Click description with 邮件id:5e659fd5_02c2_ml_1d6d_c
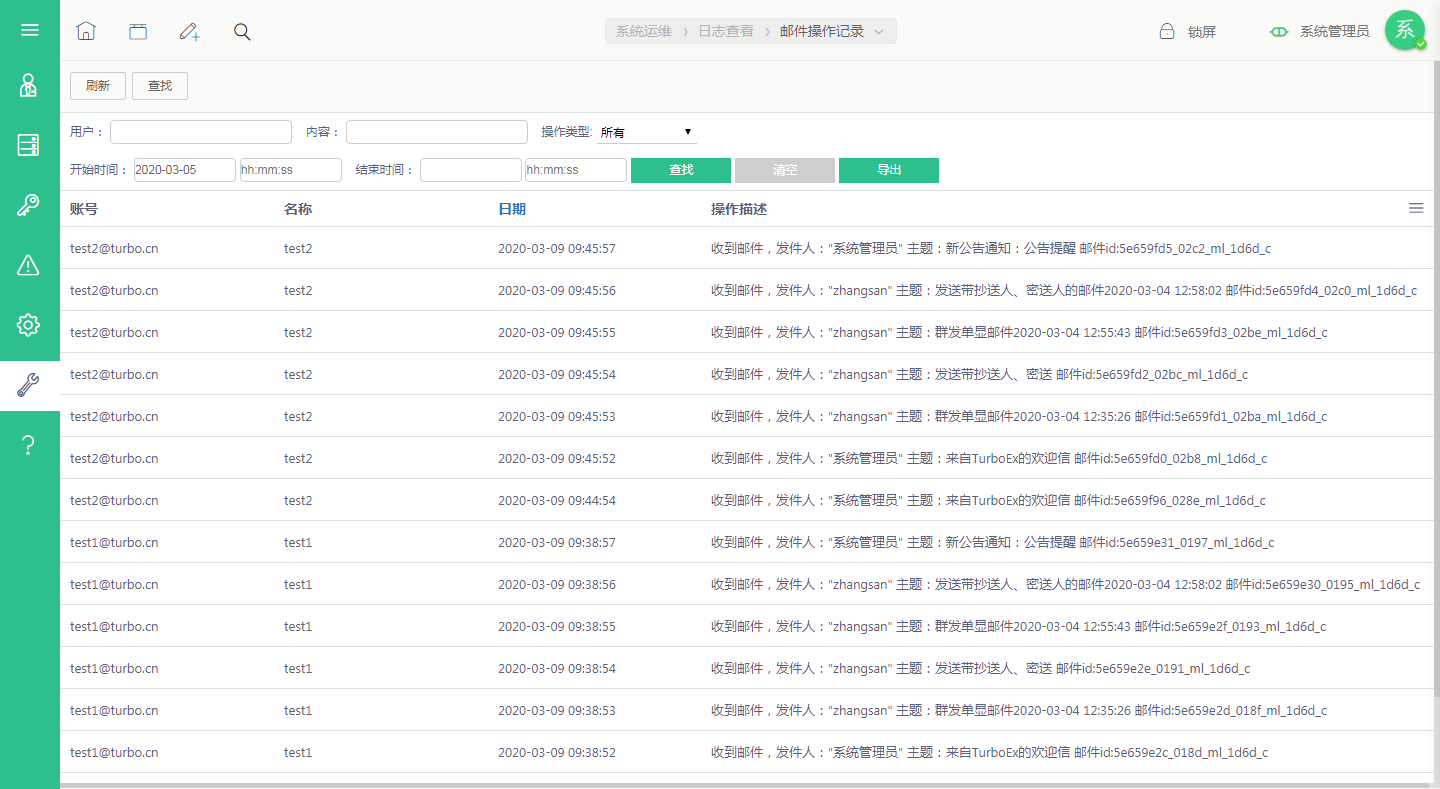The height and width of the screenshot is (789, 1440). click(x=991, y=249)
